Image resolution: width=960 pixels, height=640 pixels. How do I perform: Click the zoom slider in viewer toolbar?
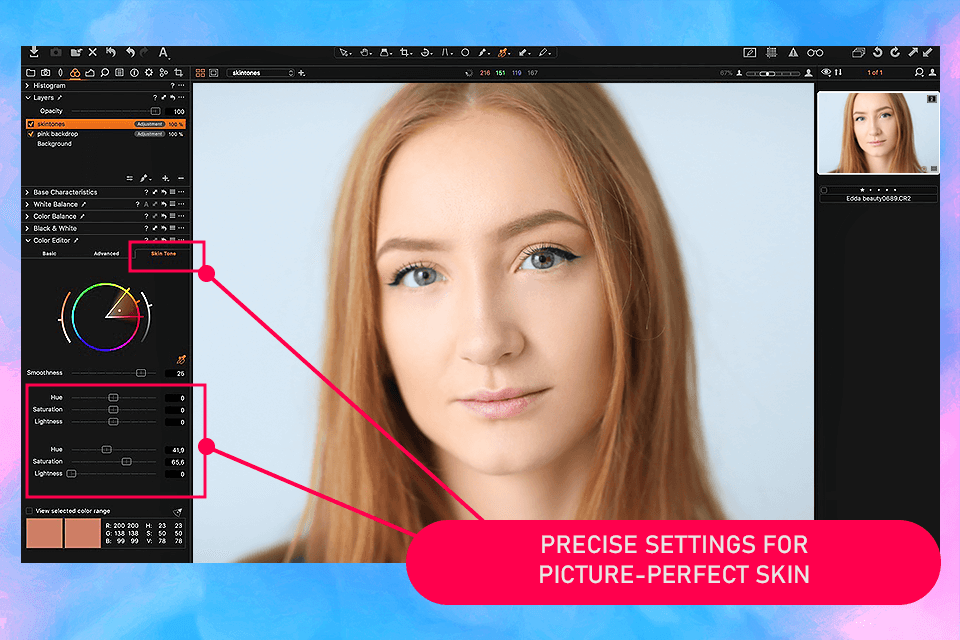tap(773, 73)
